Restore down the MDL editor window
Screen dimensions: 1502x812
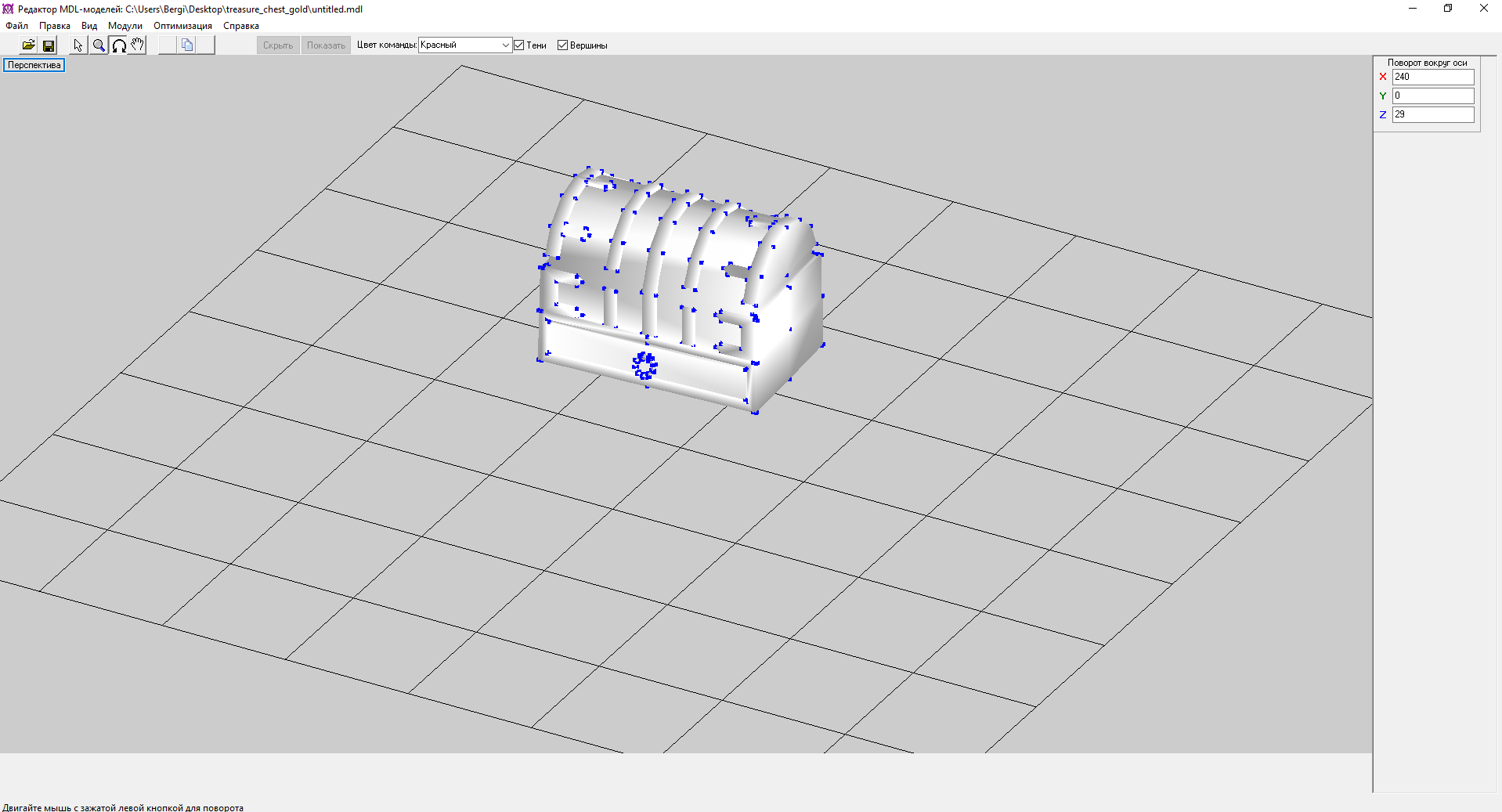tap(1448, 9)
